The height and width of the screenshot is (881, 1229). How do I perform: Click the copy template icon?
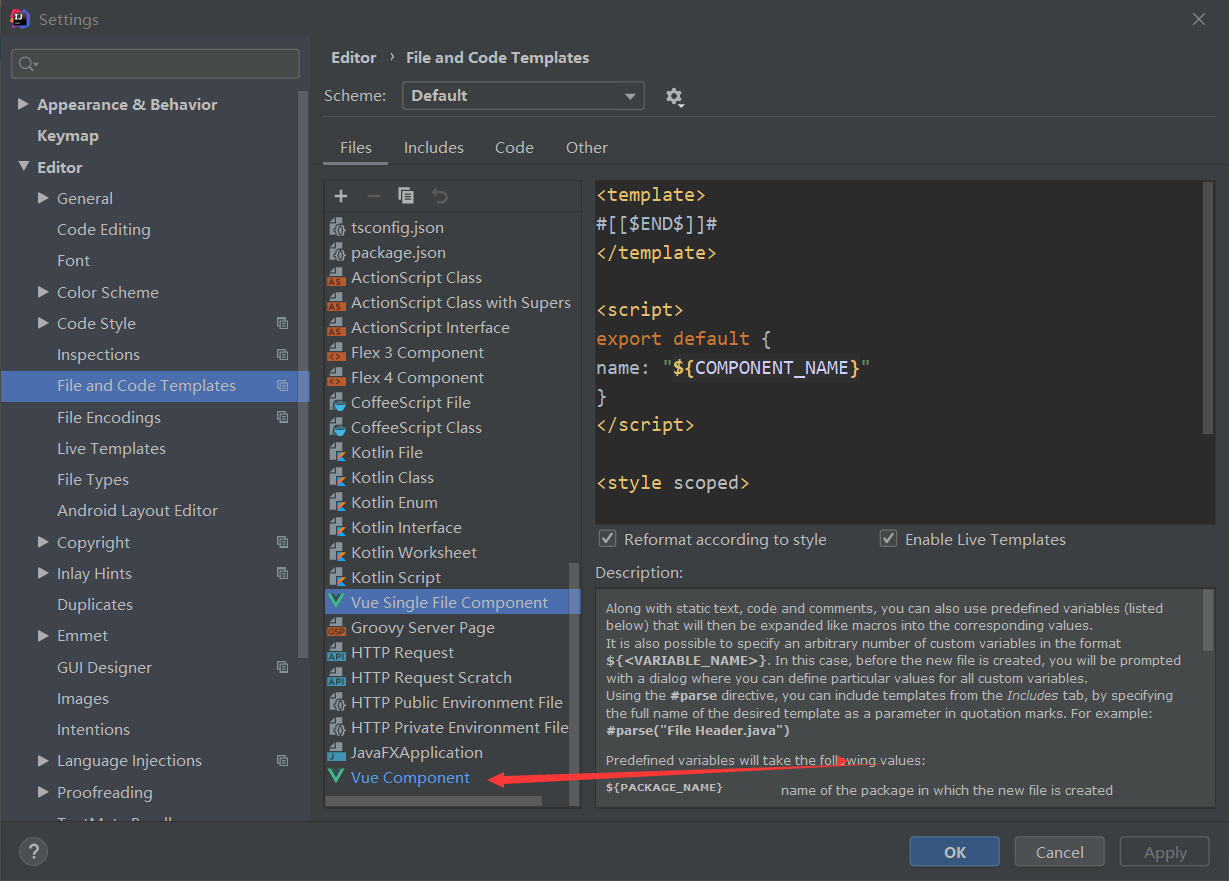pos(406,196)
